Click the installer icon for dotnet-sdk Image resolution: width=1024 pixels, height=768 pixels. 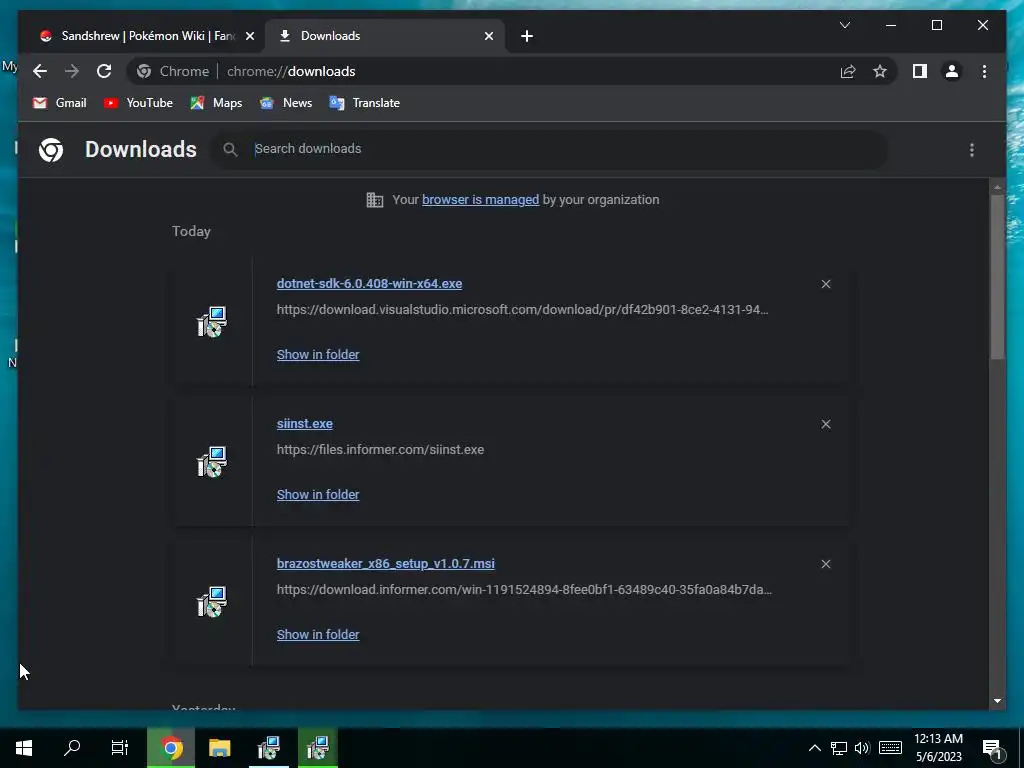pos(212,321)
